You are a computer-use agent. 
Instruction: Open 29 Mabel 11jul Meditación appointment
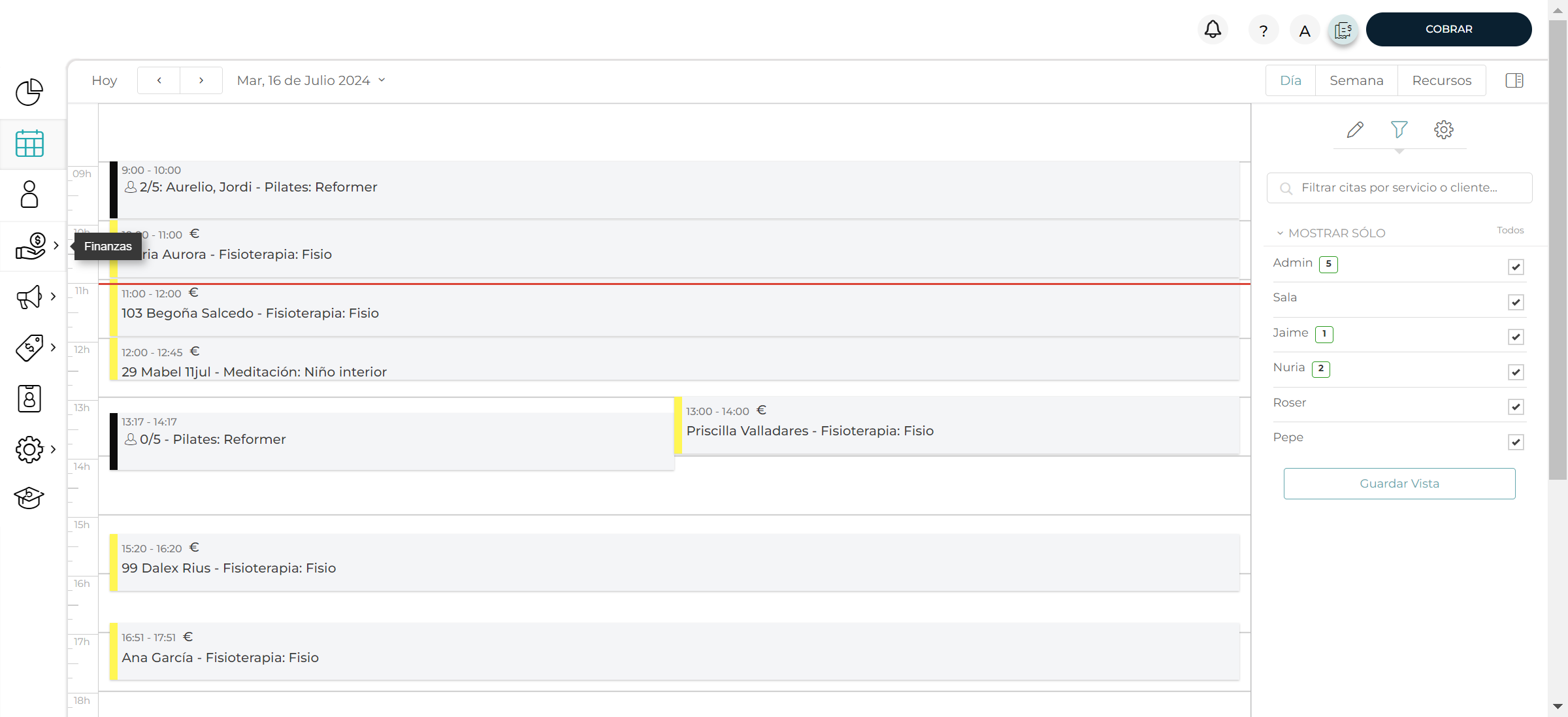[x=674, y=359]
